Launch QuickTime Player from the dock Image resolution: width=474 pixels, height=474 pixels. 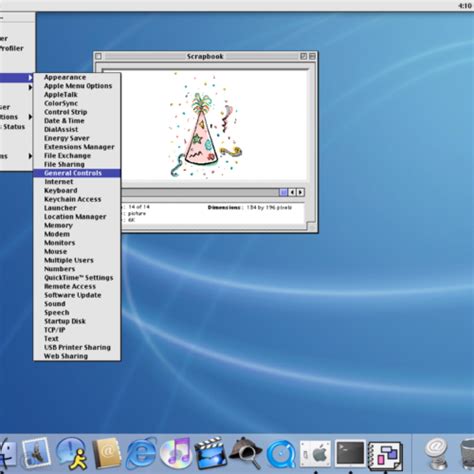tap(281, 454)
